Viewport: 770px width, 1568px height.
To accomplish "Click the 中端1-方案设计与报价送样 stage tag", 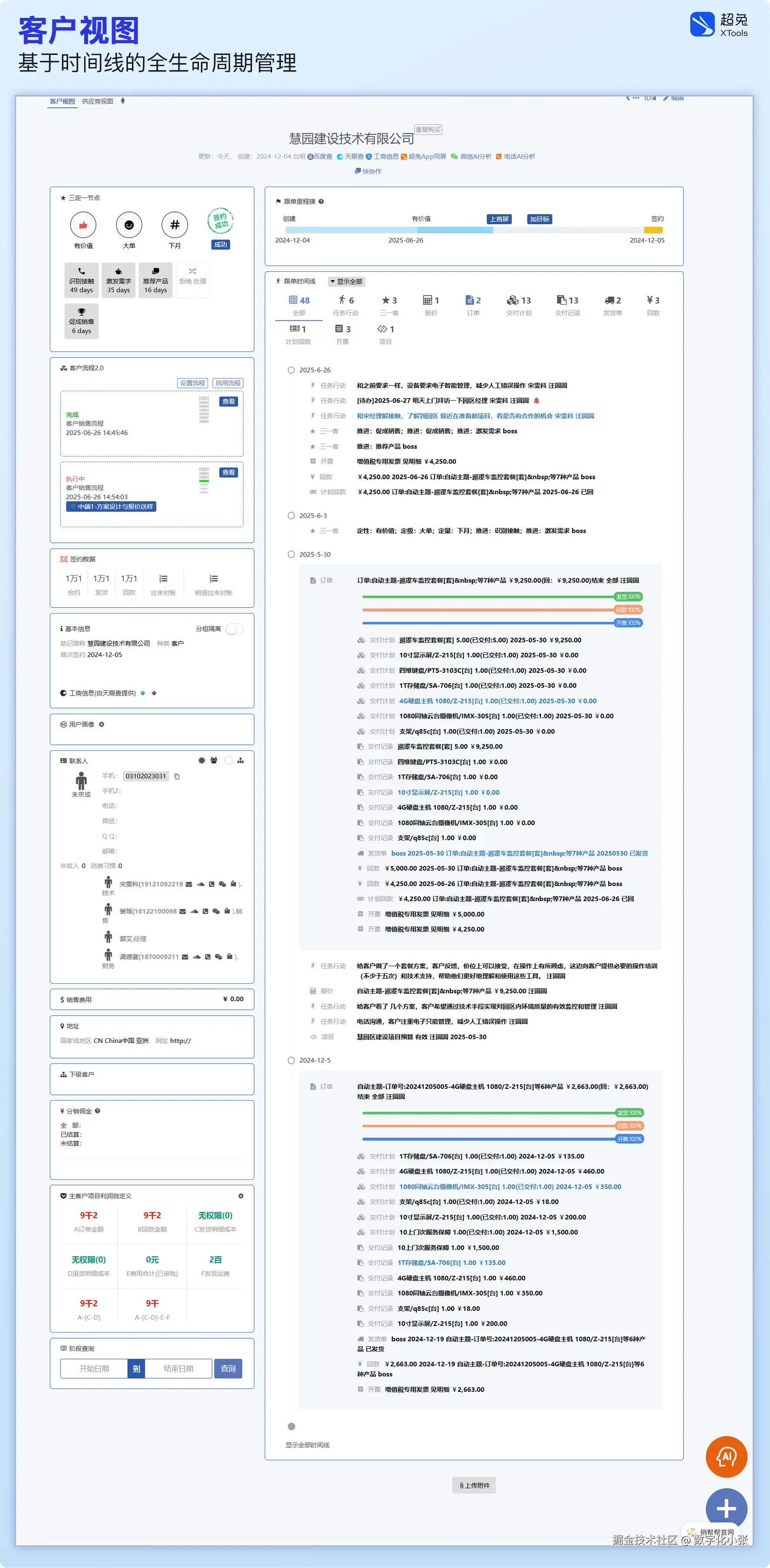I will [x=111, y=506].
